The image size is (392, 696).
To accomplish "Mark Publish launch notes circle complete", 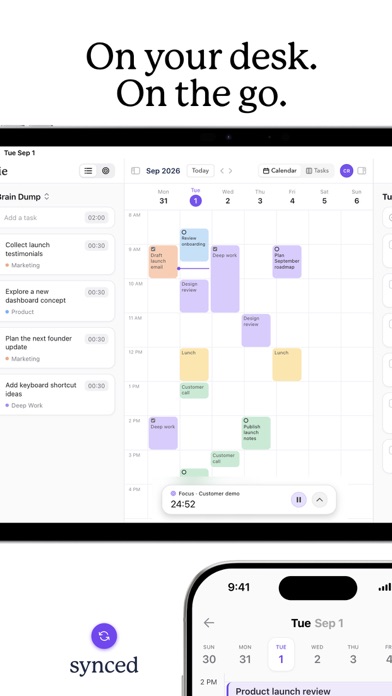I will click(x=246, y=421).
